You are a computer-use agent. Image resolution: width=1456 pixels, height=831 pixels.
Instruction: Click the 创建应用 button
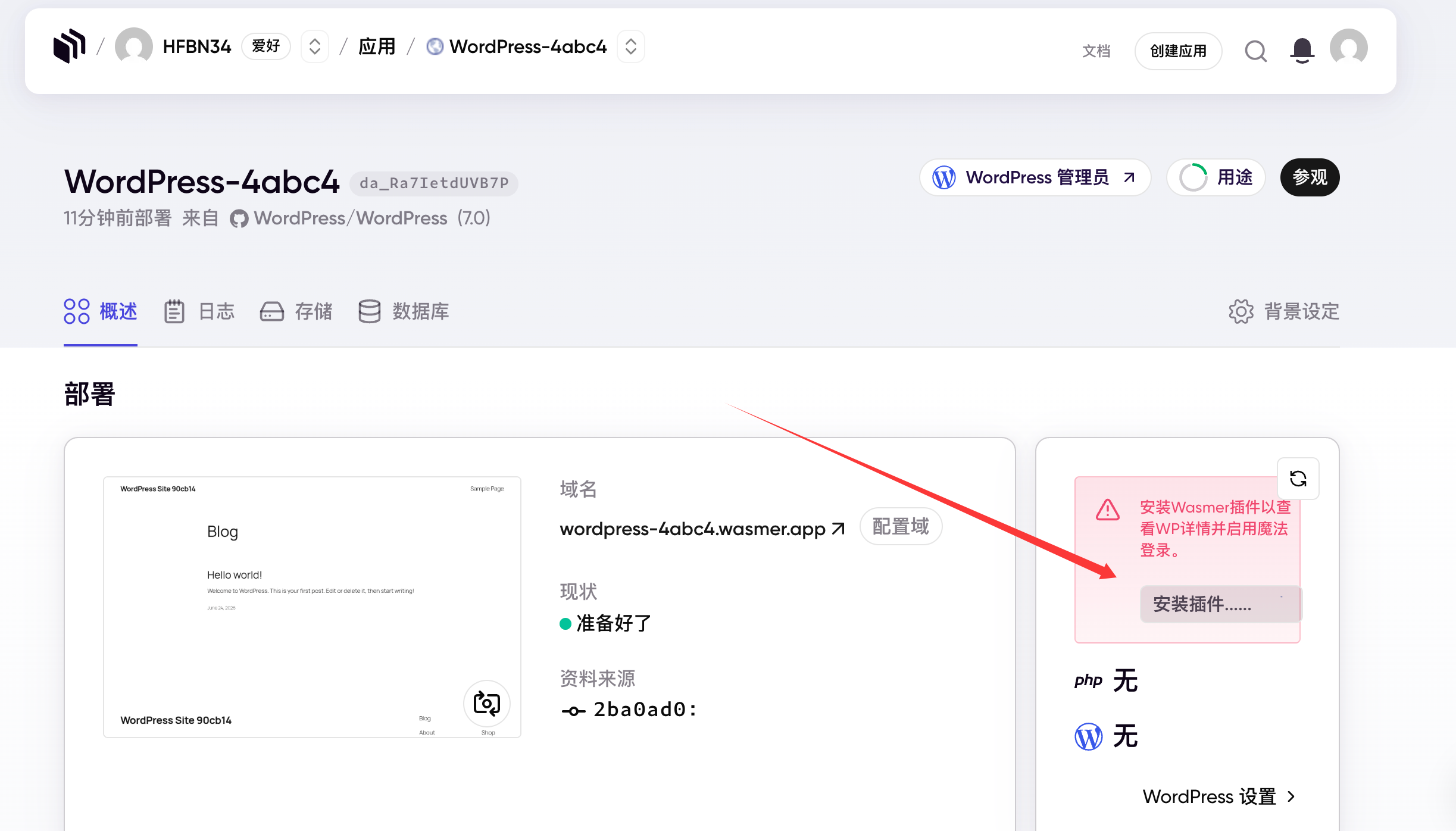point(1178,51)
